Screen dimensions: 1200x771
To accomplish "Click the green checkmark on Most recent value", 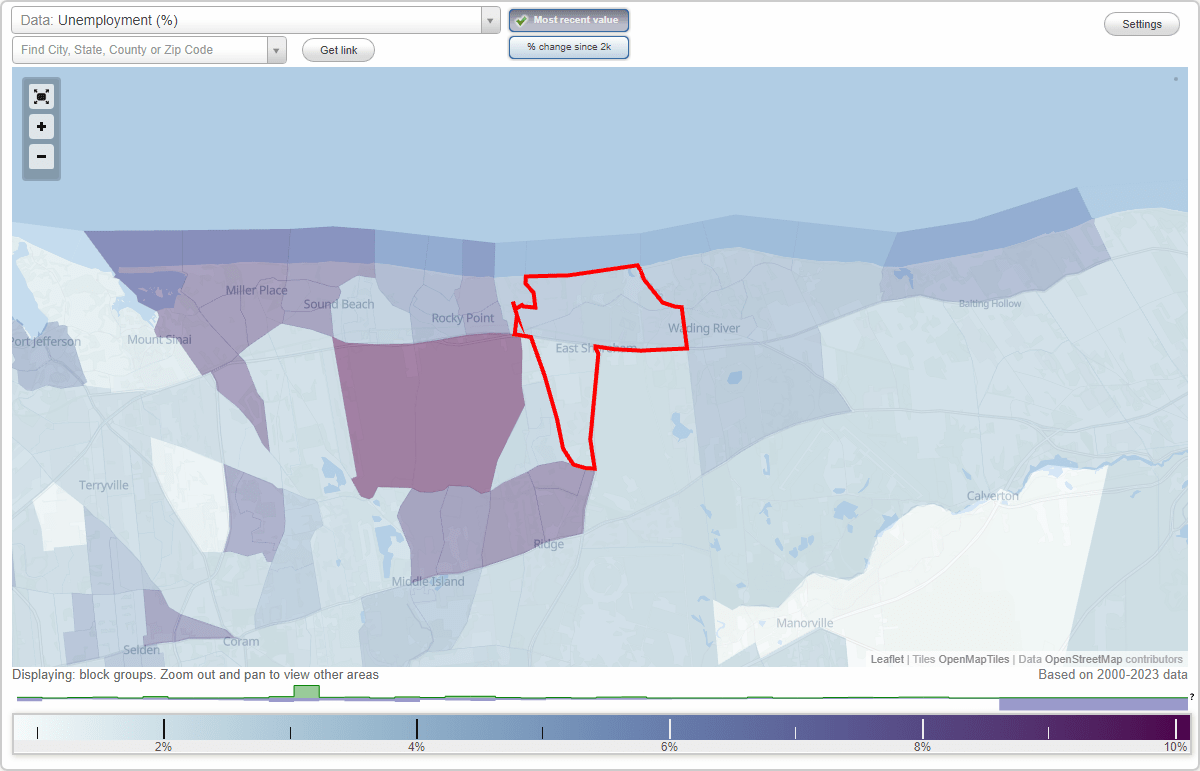I will [522, 20].
